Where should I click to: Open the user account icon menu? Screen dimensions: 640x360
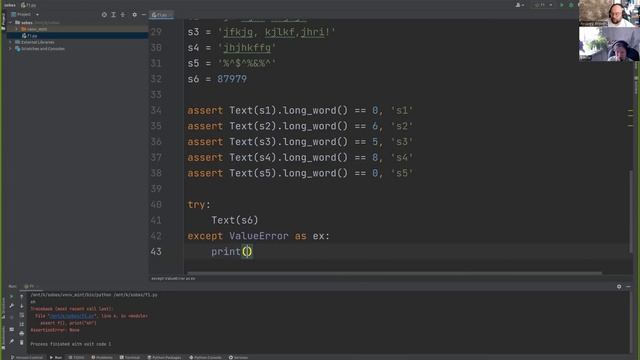coord(519,5)
